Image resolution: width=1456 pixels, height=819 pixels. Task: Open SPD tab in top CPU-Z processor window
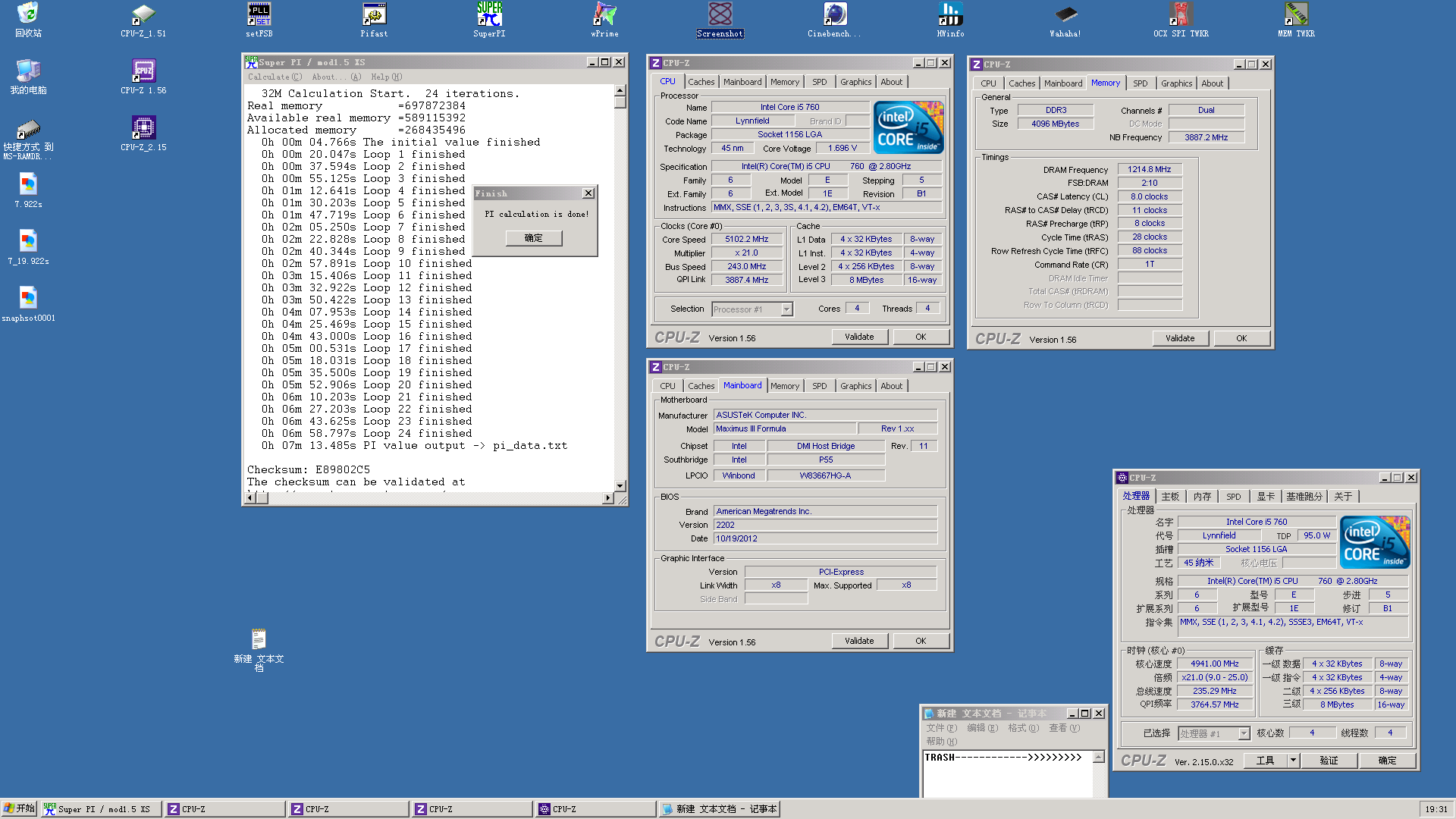[819, 82]
